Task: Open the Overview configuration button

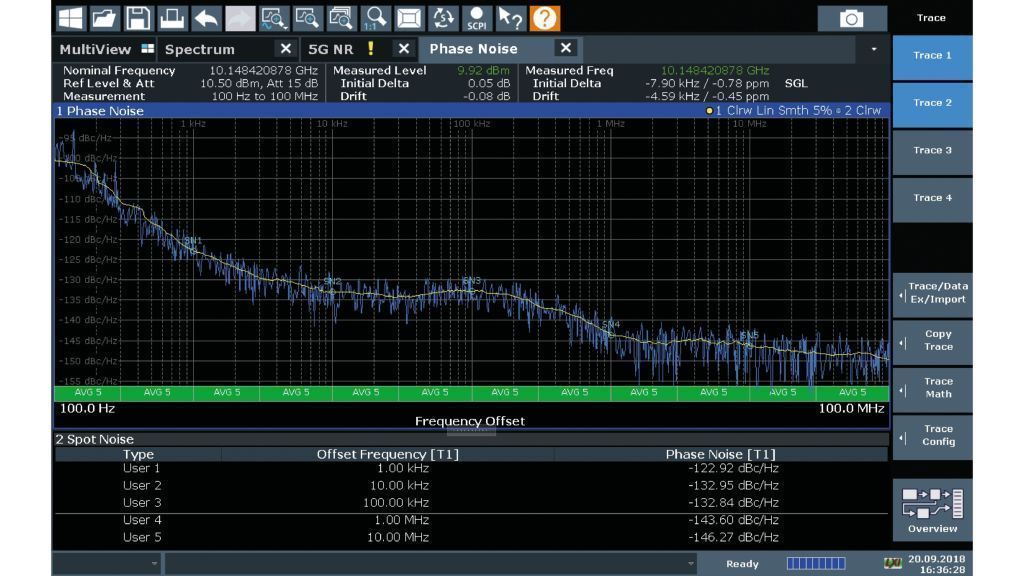Action: tap(932, 510)
